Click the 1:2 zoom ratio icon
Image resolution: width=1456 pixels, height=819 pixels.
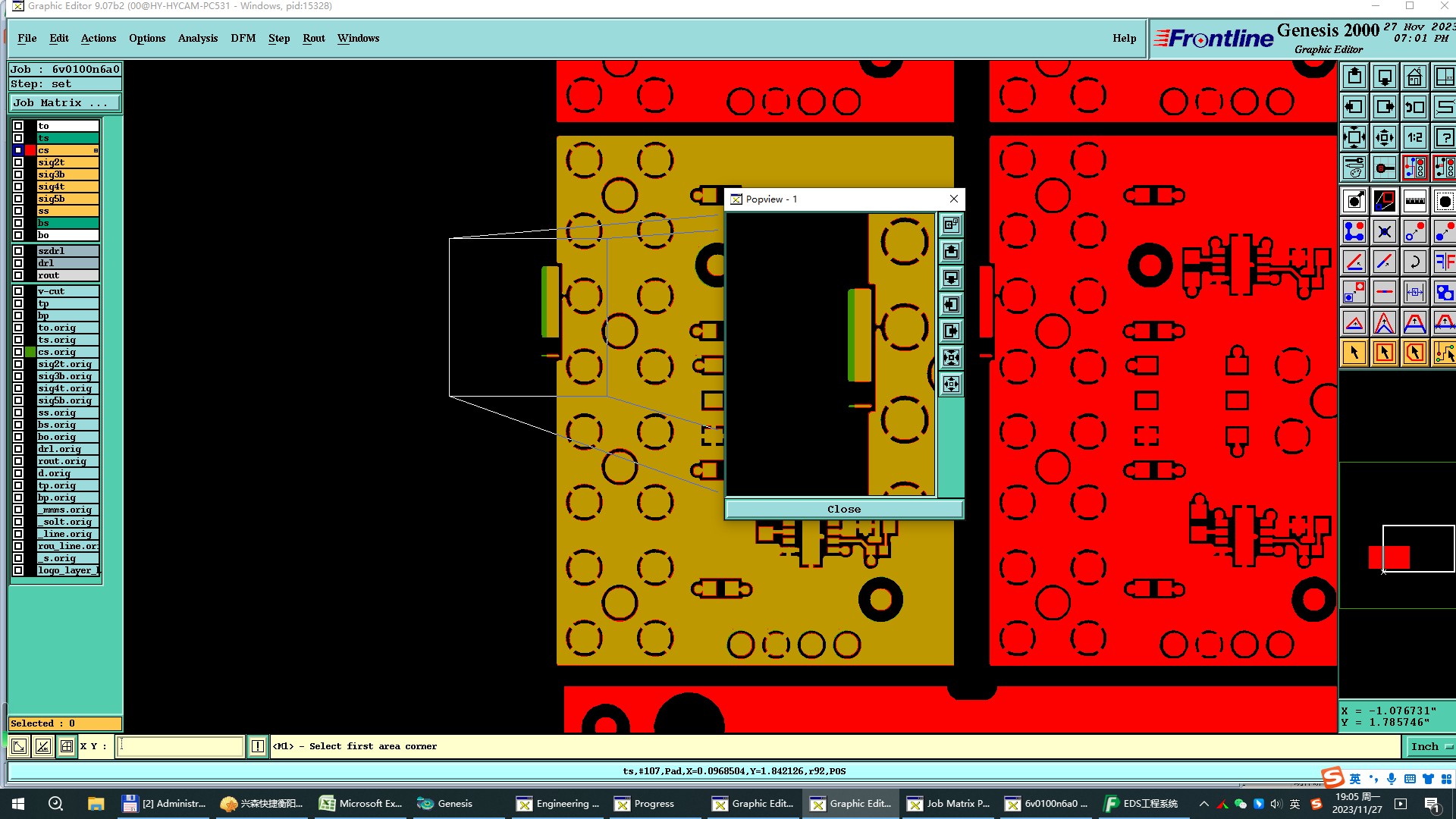pos(1414,137)
